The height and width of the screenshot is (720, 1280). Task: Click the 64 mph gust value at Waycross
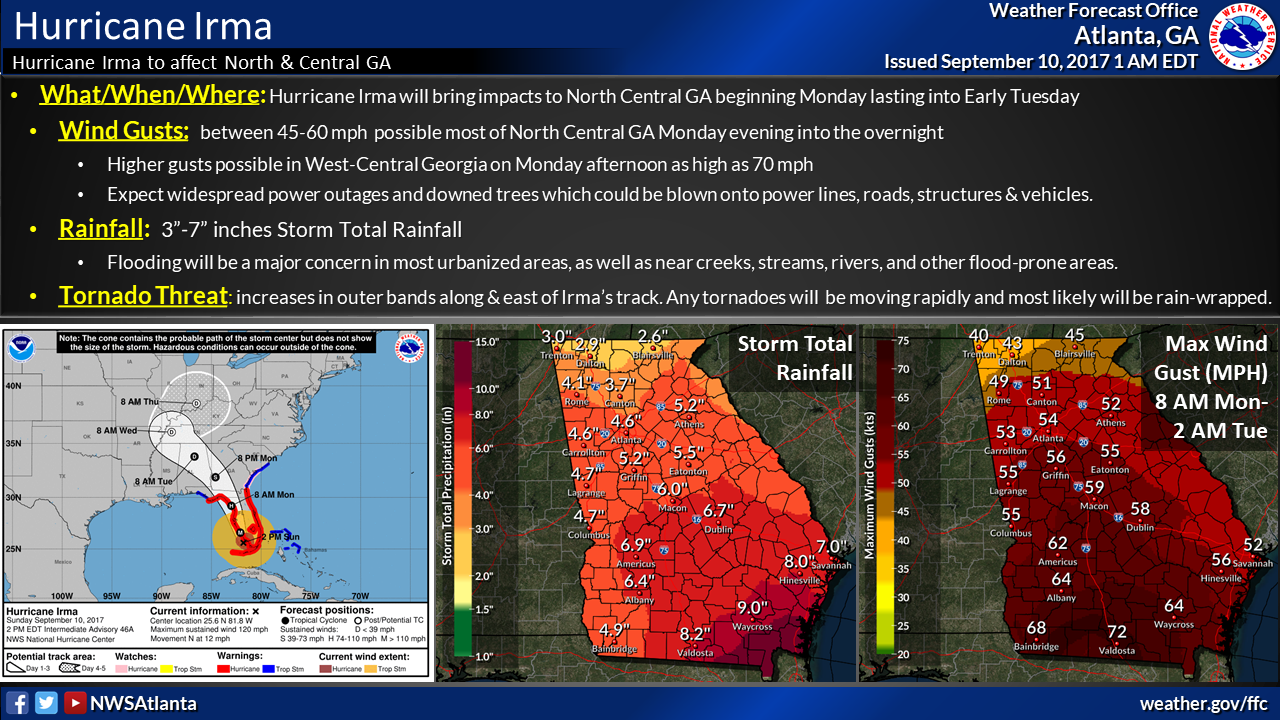click(1174, 606)
